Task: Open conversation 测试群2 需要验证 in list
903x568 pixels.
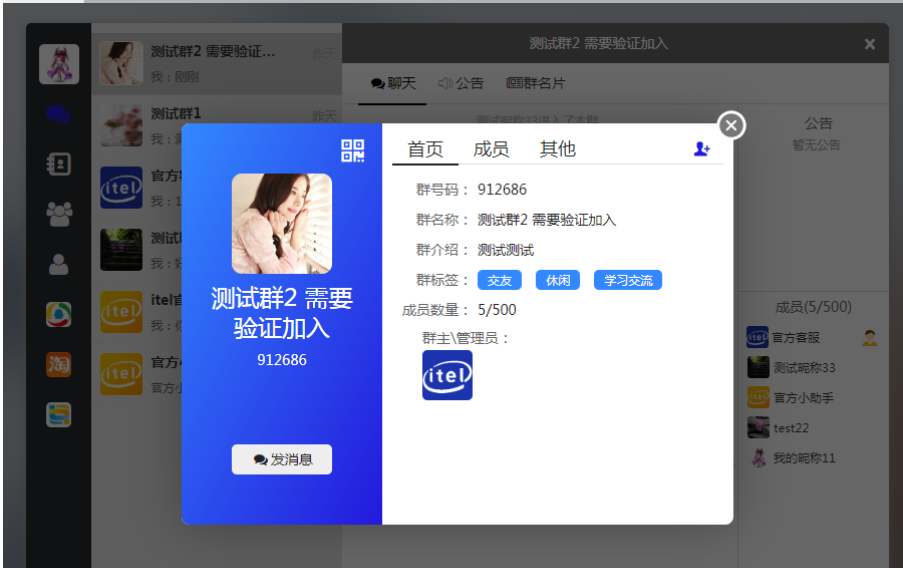Action: (217, 63)
